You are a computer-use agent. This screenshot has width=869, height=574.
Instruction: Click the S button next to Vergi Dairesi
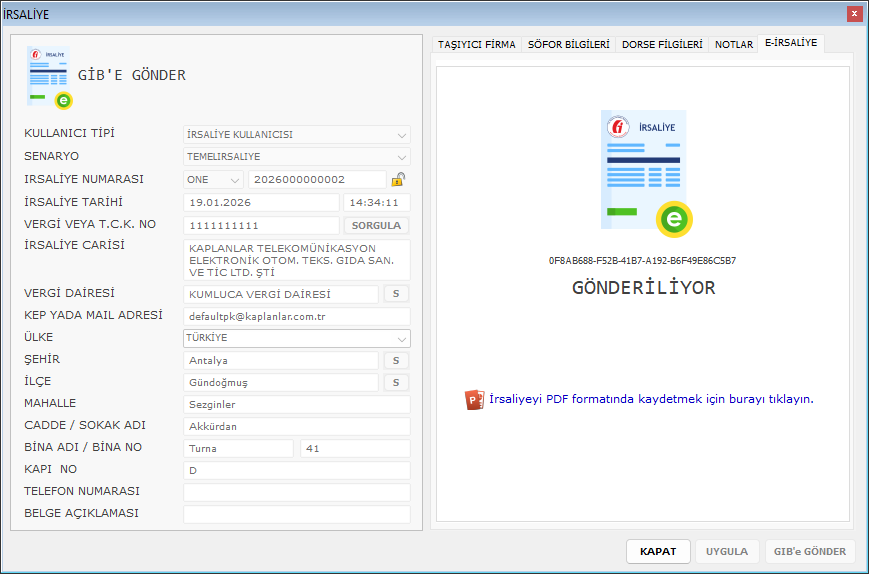click(396, 294)
